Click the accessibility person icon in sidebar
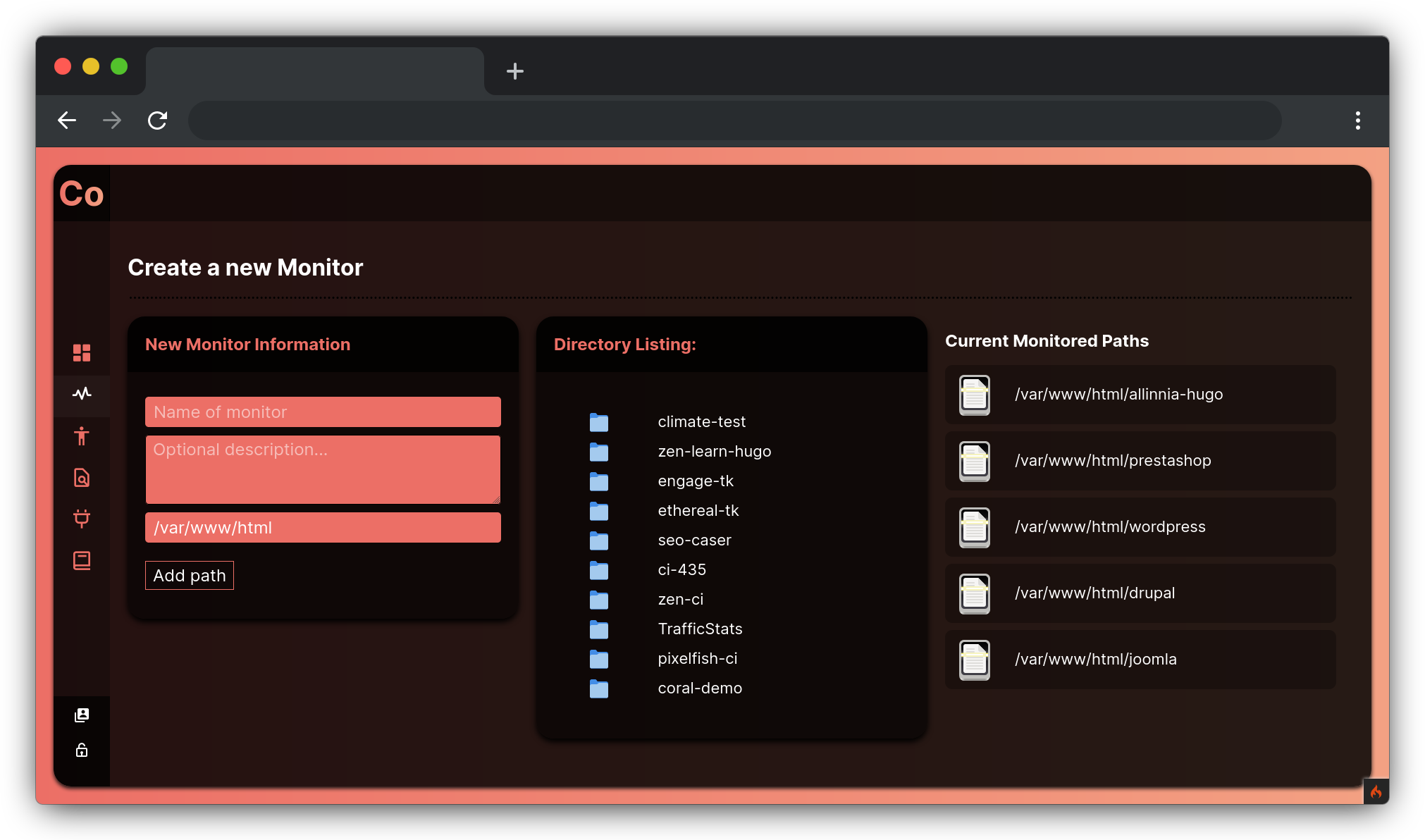The height and width of the screenshot is (840, 1425). [x=81, y=436]
